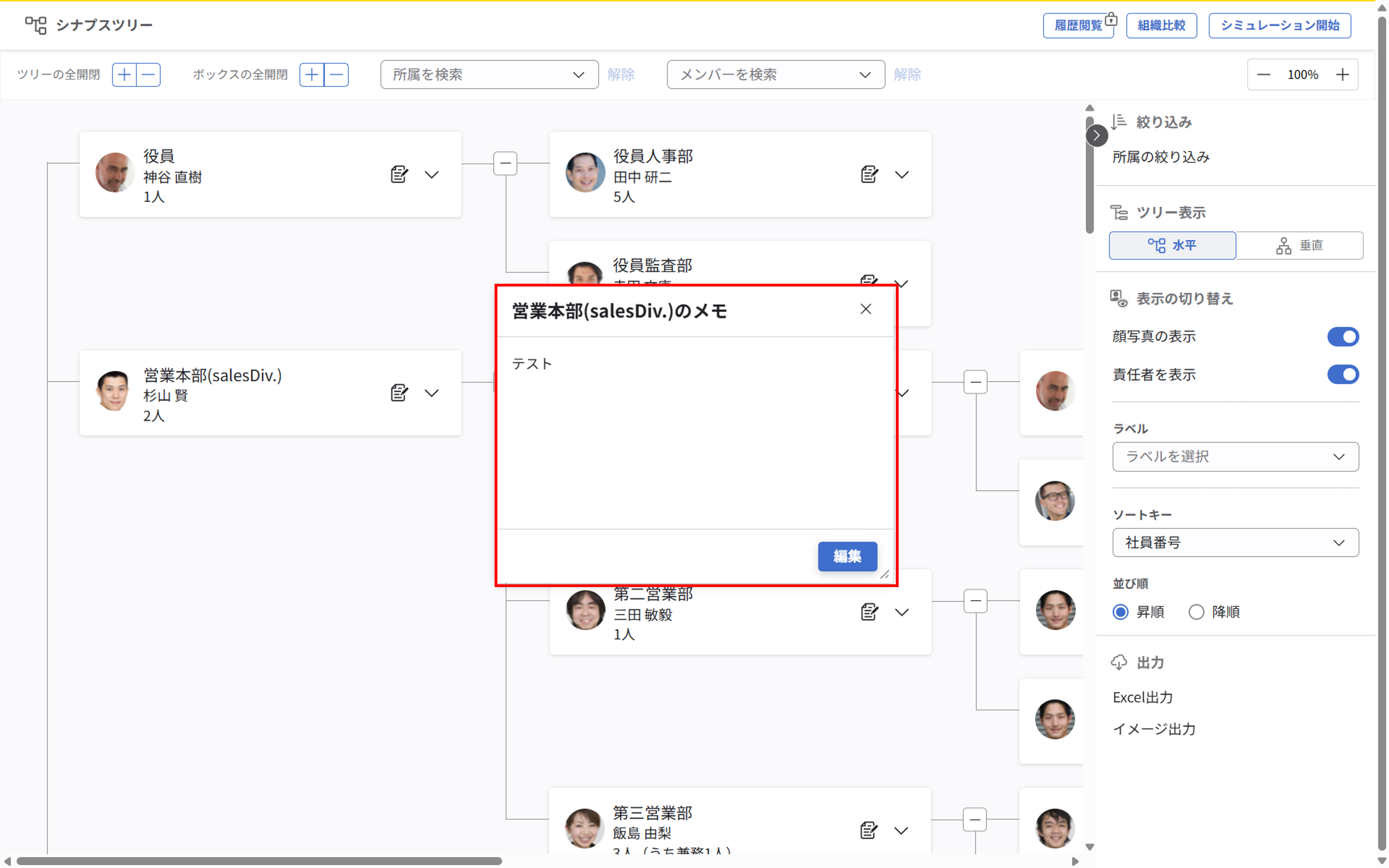Click the memo text テスト
The width and height of the screenshot is (1389, 868).
531,364
